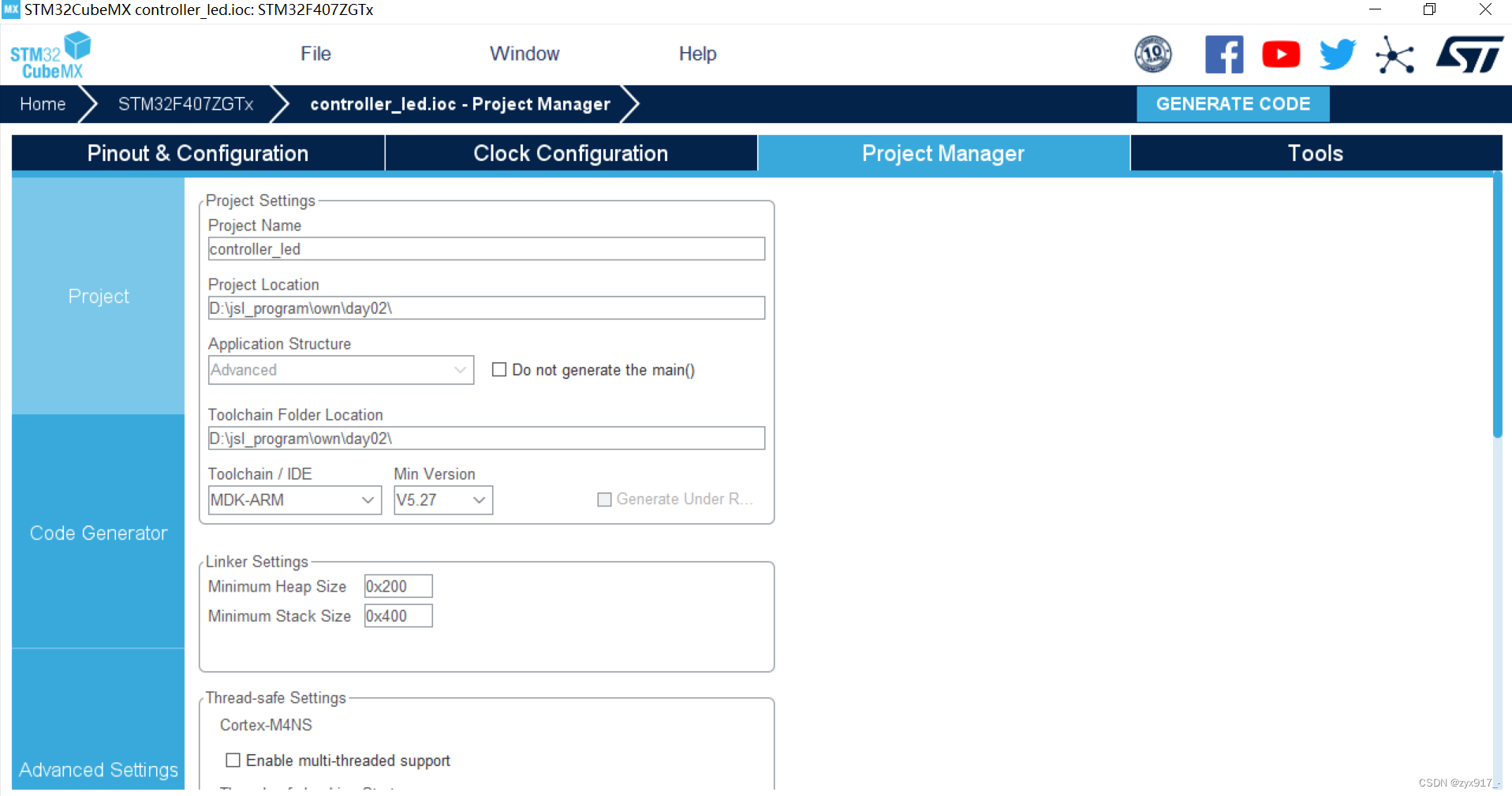This screenshot has height=796, width=1512.
Task: Click the STM32CubeMX logo
Action: pyautogui.click(x=50, y=55)
